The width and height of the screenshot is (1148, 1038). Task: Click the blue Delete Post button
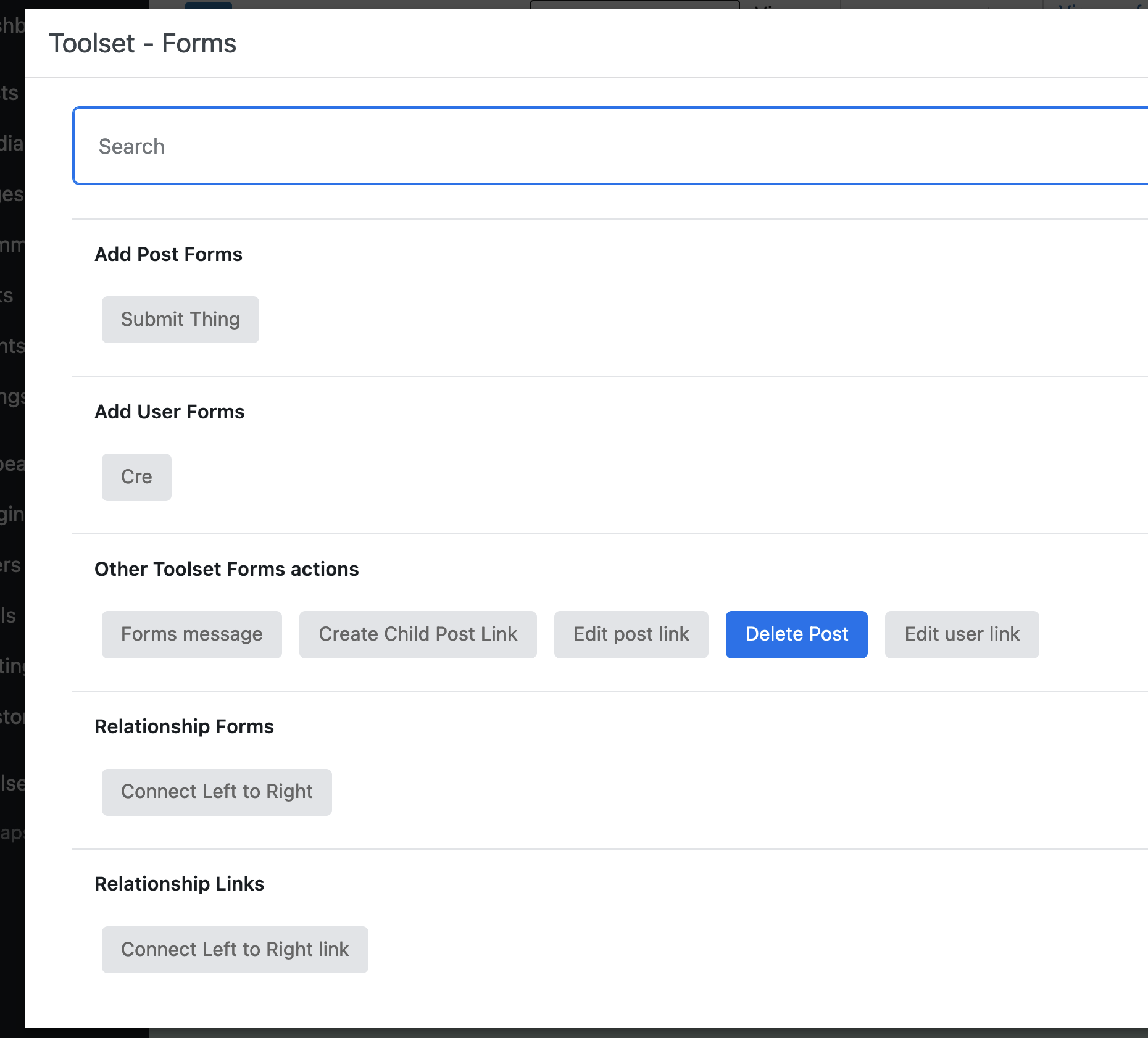coord(797,634)
